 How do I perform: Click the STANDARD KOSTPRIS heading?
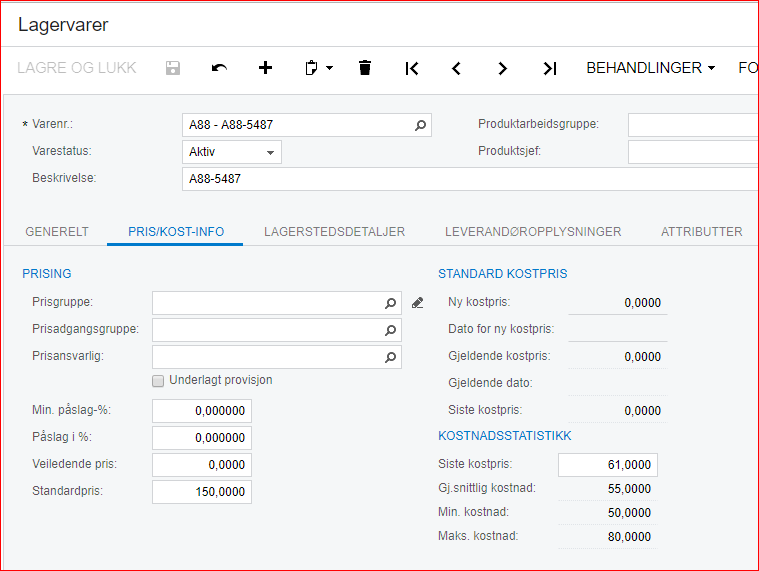point(502,274)
